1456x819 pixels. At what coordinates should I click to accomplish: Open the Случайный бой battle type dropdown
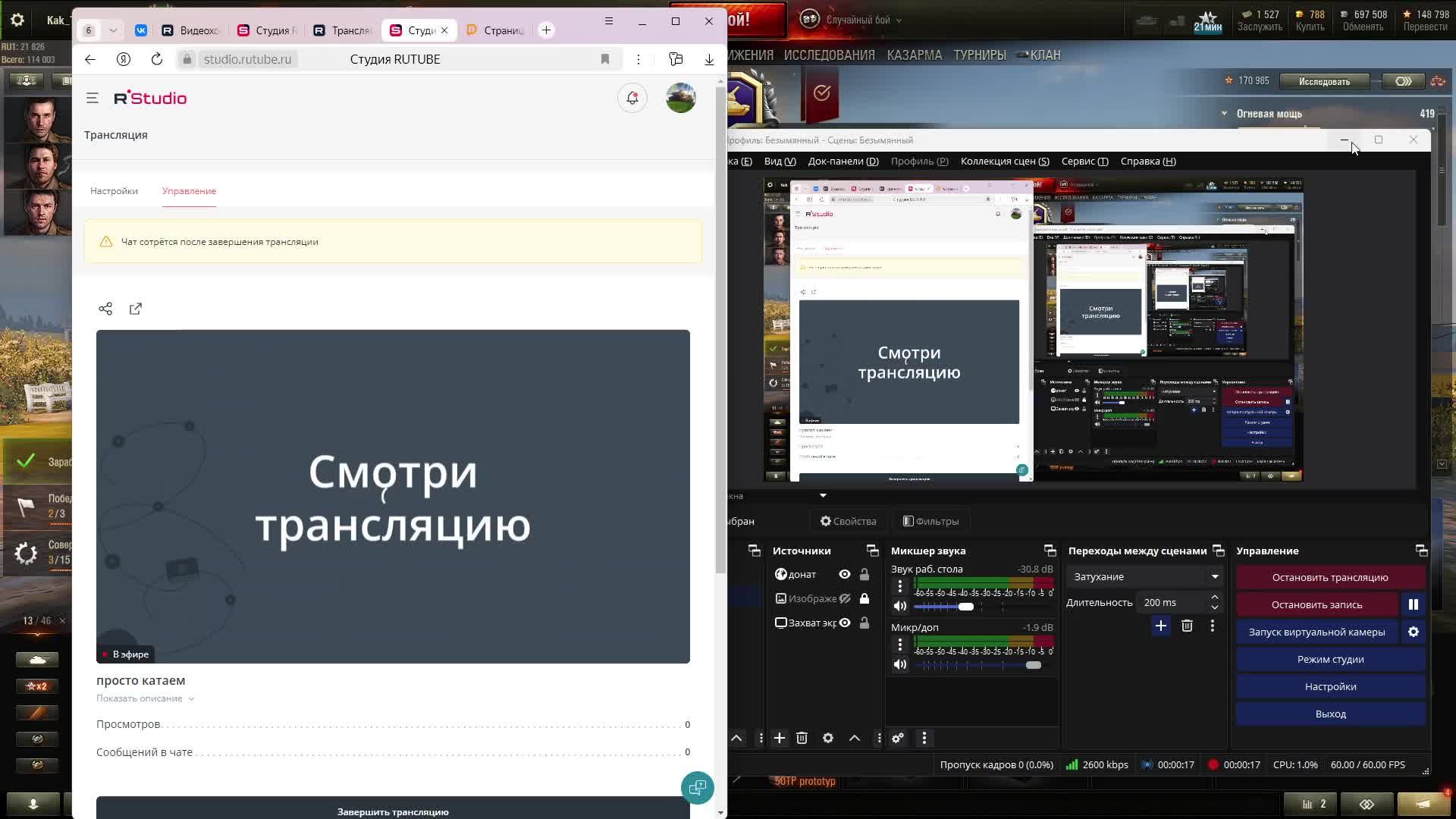863,20
